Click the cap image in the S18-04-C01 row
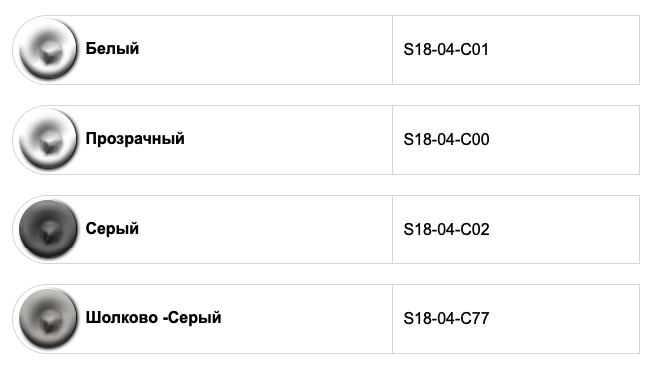654x365 pixels. [48, 49]
